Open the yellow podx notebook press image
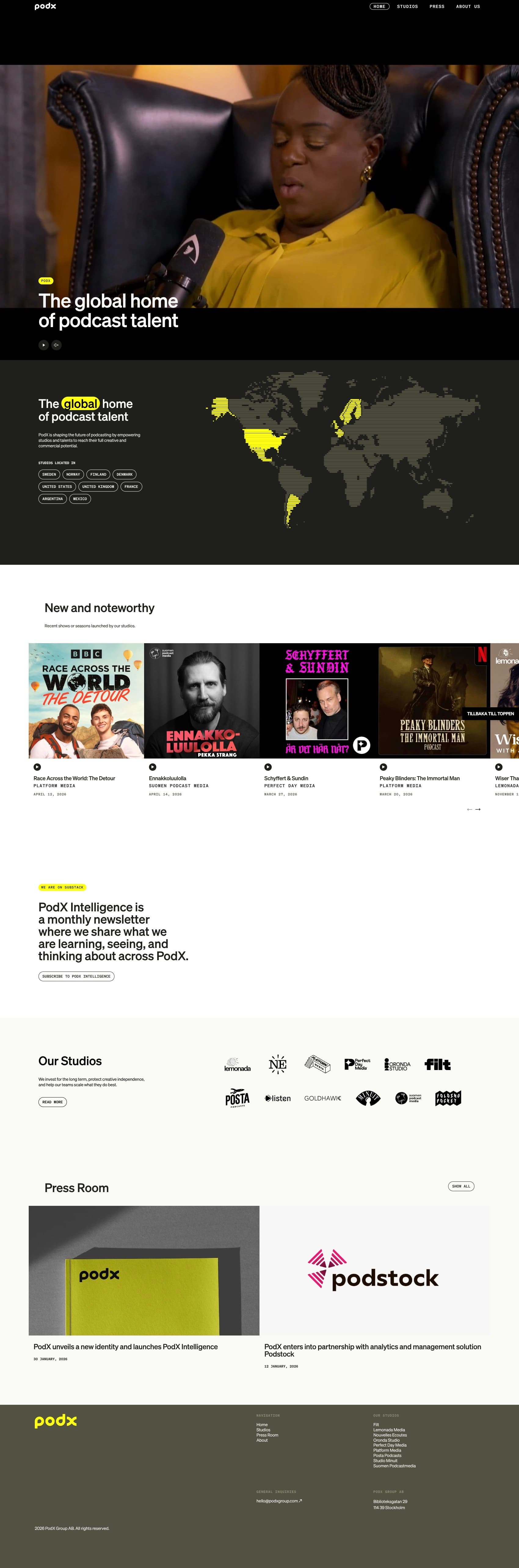This screenshot has width=519, height=1568. (144, 1270)
